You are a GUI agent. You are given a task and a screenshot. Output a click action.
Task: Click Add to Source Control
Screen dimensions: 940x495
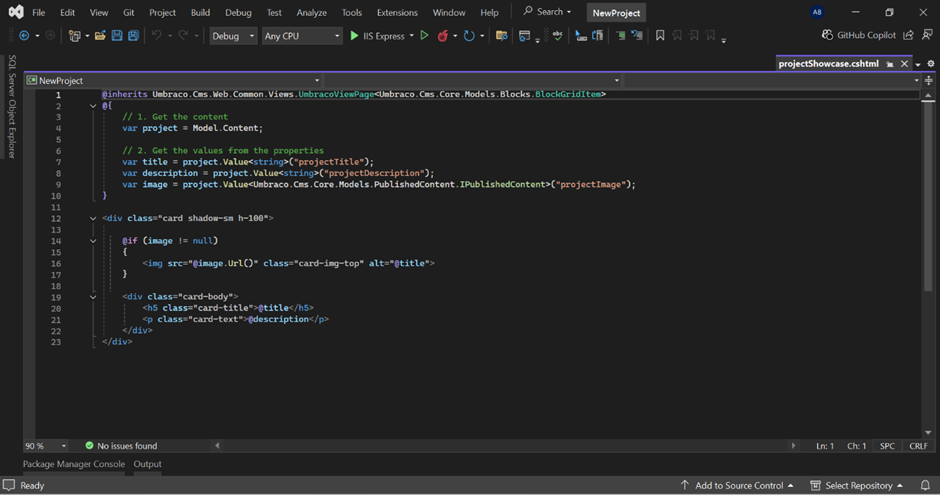tap(737, 485)
